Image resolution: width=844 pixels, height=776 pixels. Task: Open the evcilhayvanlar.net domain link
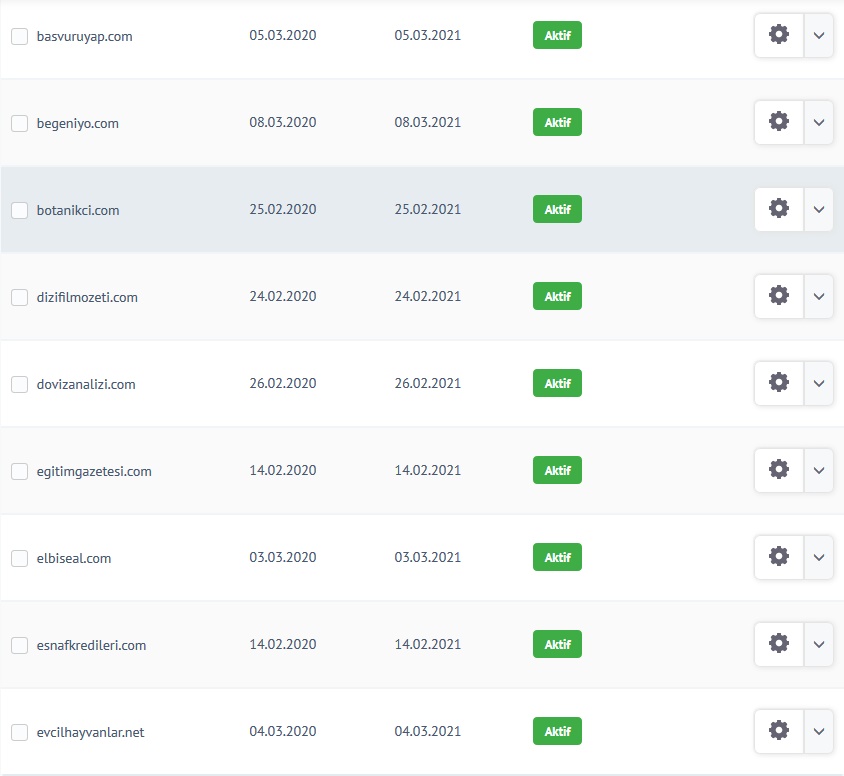tap(90, 732)
